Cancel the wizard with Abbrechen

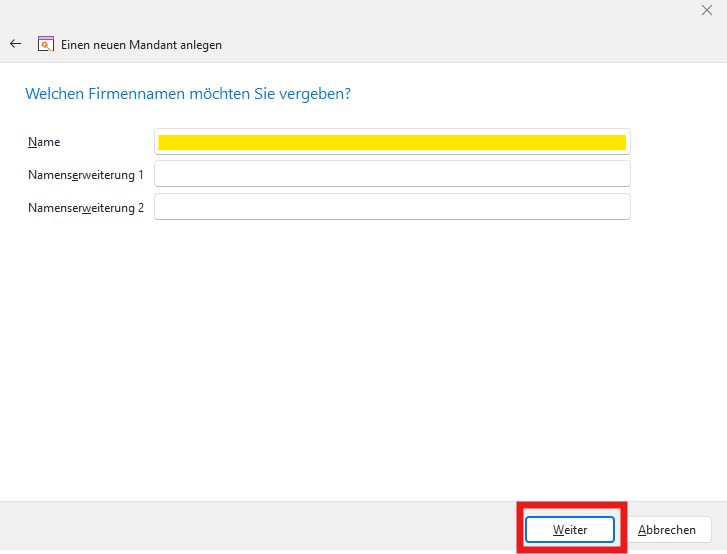click(667, 530)
